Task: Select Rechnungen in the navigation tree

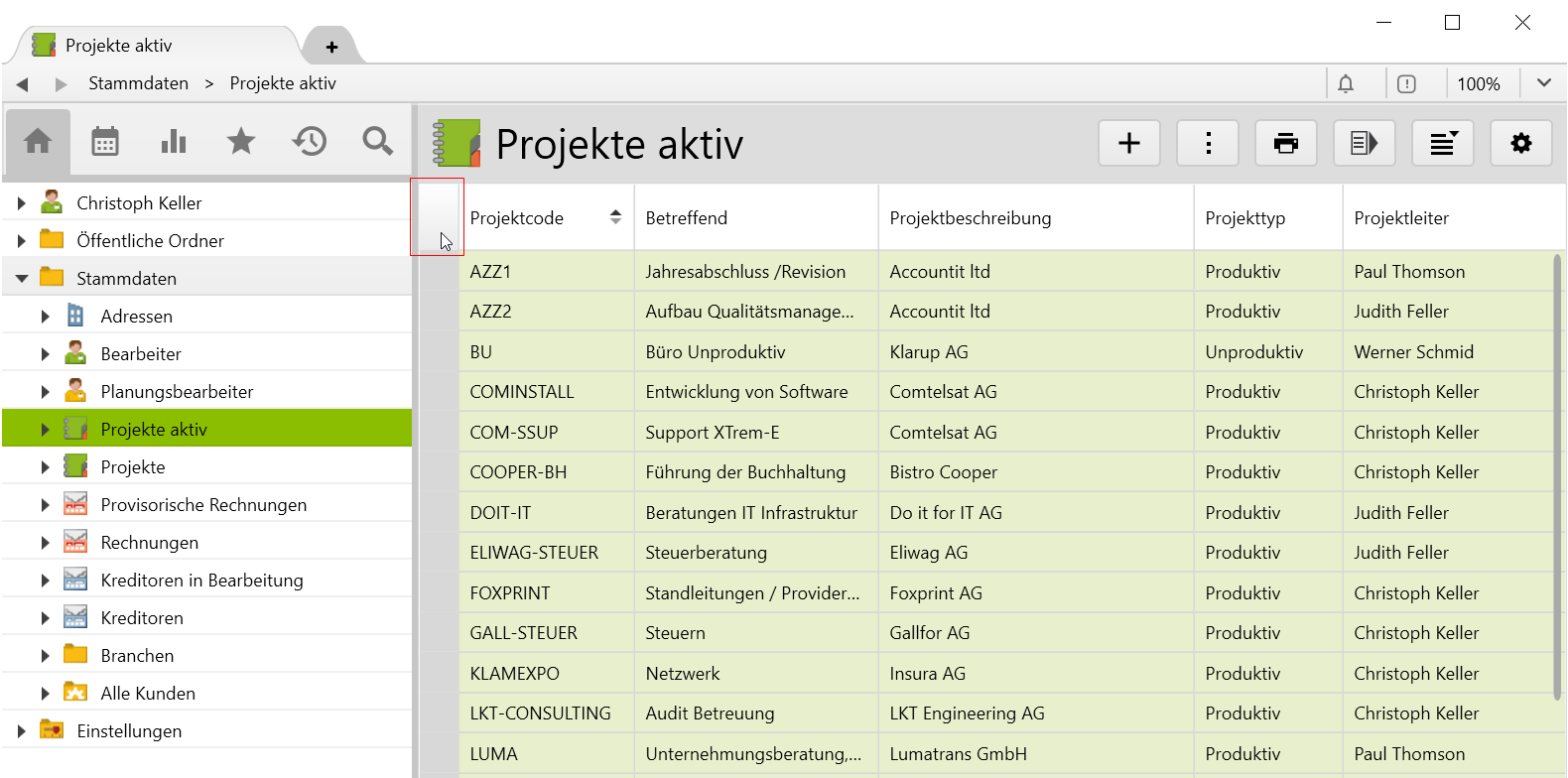Action: coord(149,543)
